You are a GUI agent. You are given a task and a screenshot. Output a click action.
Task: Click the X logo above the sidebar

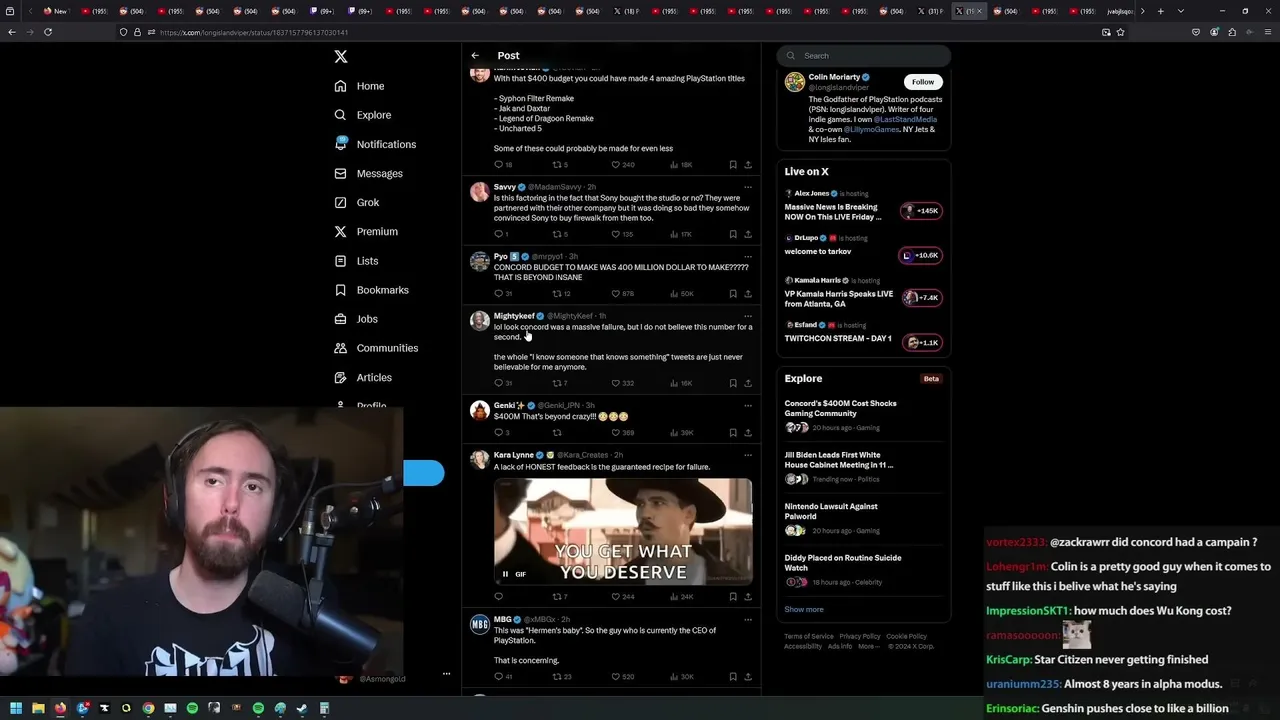341,57
